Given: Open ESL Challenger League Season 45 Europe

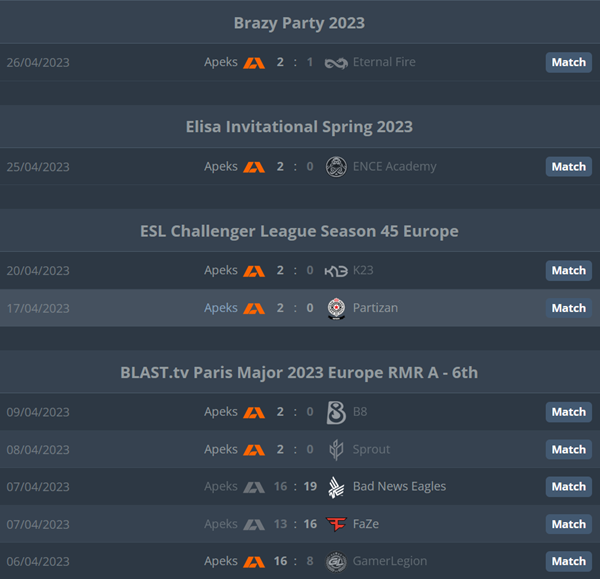Looking at the screenshot, I should tap(299, 231).
